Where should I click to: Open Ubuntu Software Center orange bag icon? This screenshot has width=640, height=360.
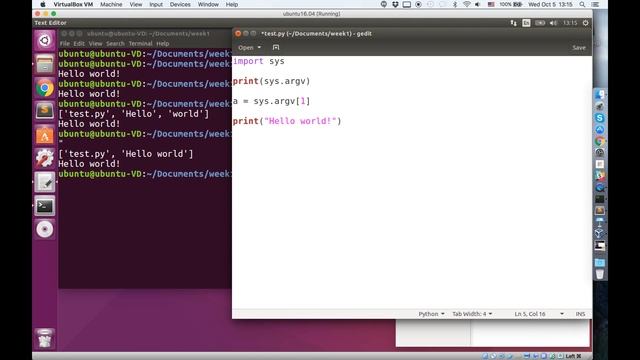point(44,135)
